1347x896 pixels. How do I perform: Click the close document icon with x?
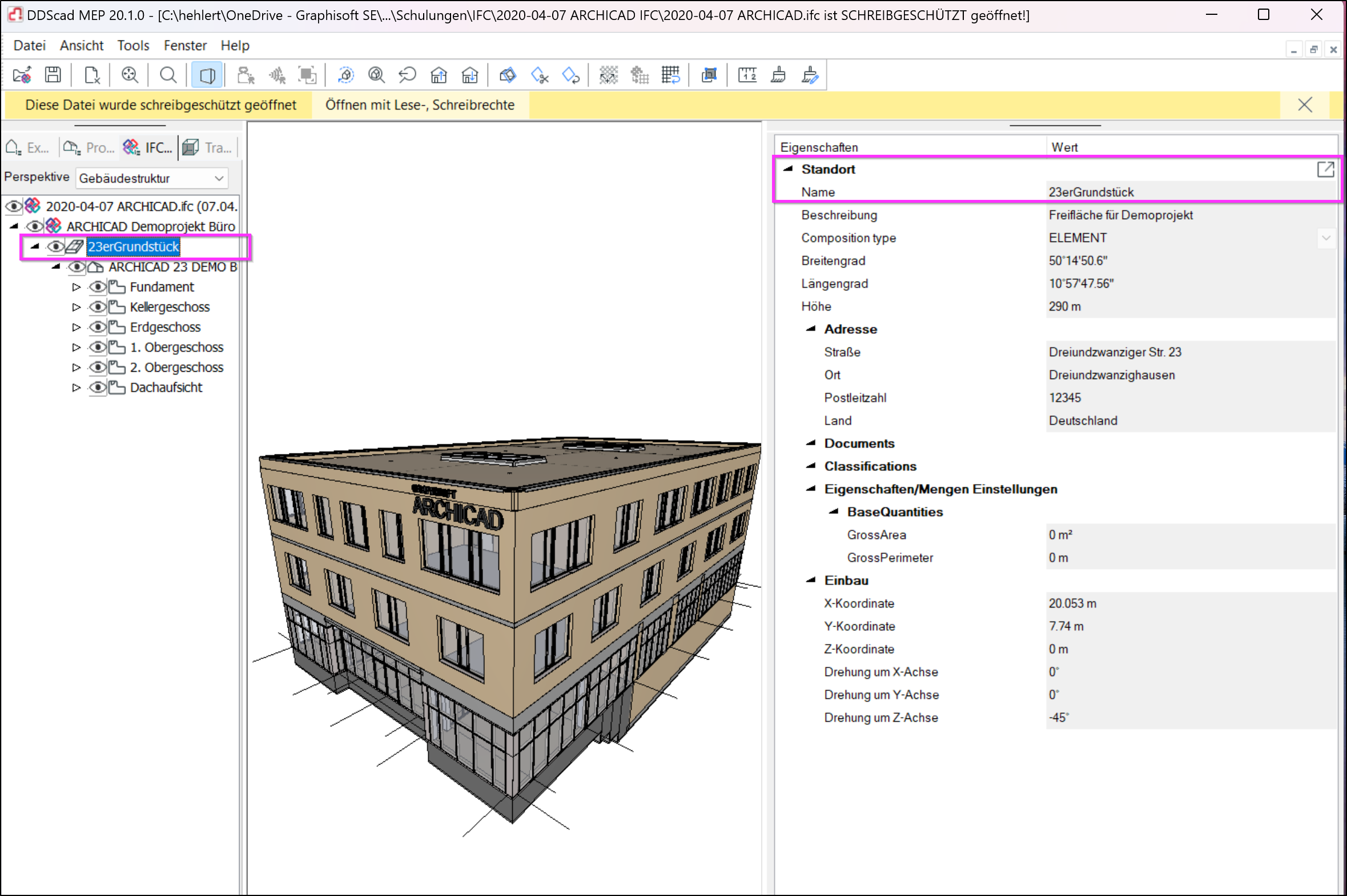click(x=92, y=75)
